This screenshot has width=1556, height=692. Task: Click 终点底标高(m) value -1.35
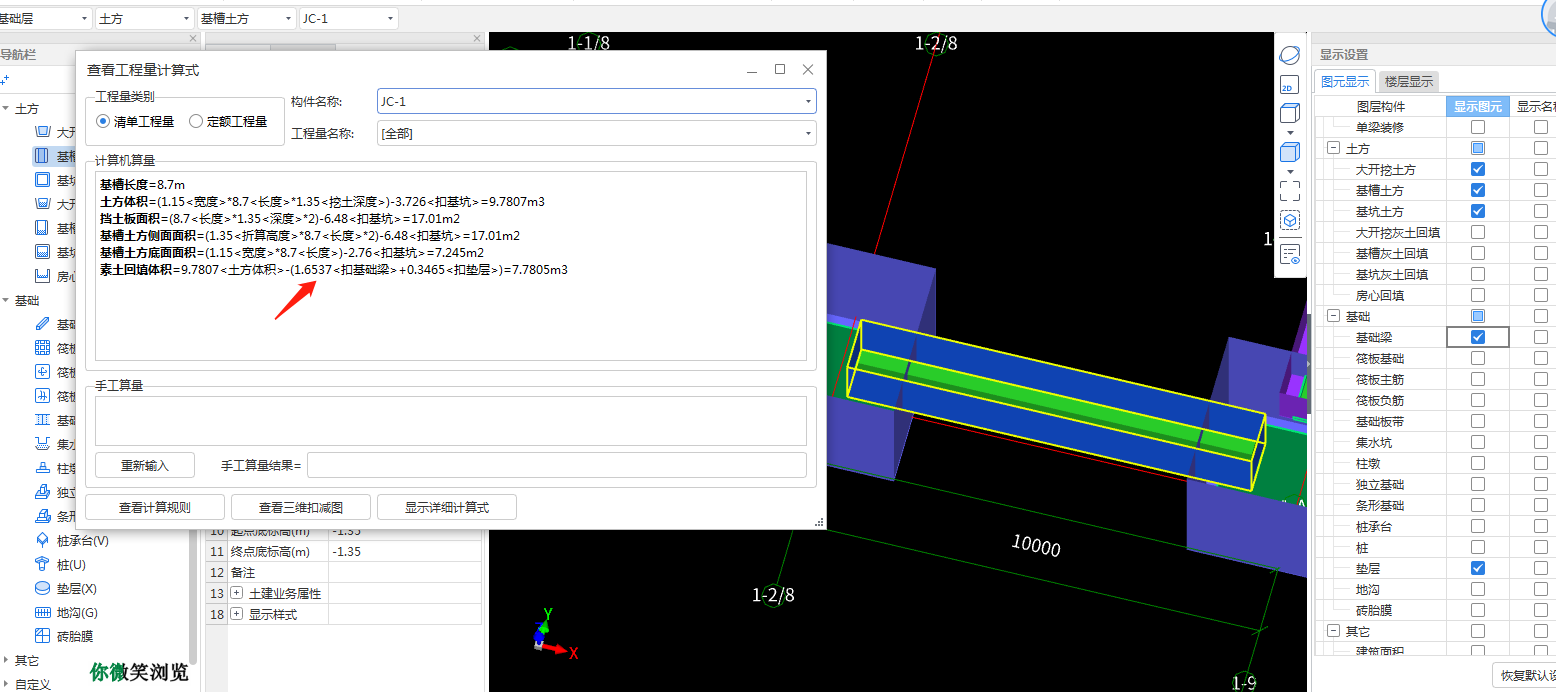point(405,551)
